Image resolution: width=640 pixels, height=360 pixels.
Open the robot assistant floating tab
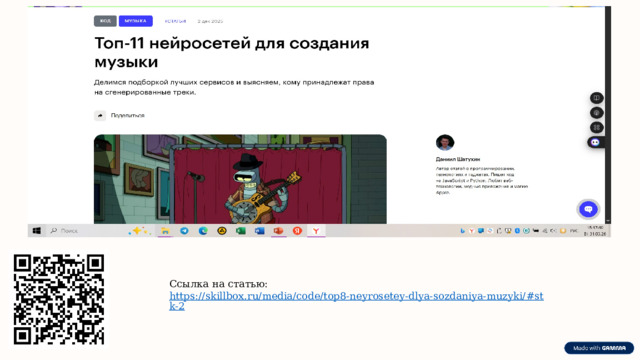(x=596, y=142)
